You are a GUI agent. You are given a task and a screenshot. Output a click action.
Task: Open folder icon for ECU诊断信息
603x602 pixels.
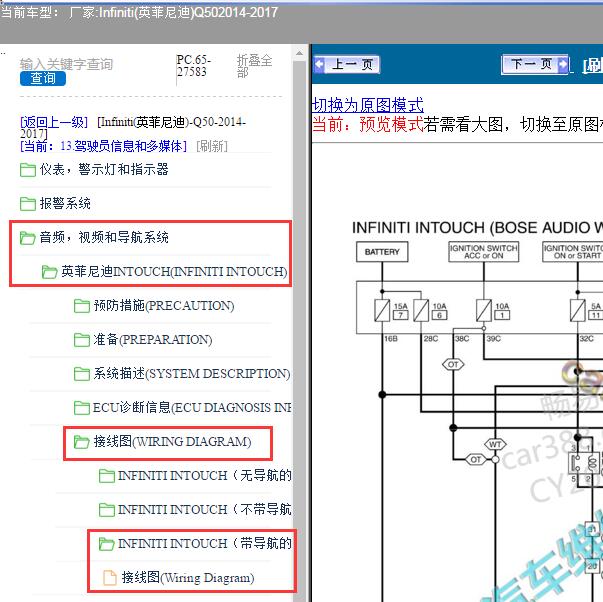pyautogui.click(x=82, y=408)
